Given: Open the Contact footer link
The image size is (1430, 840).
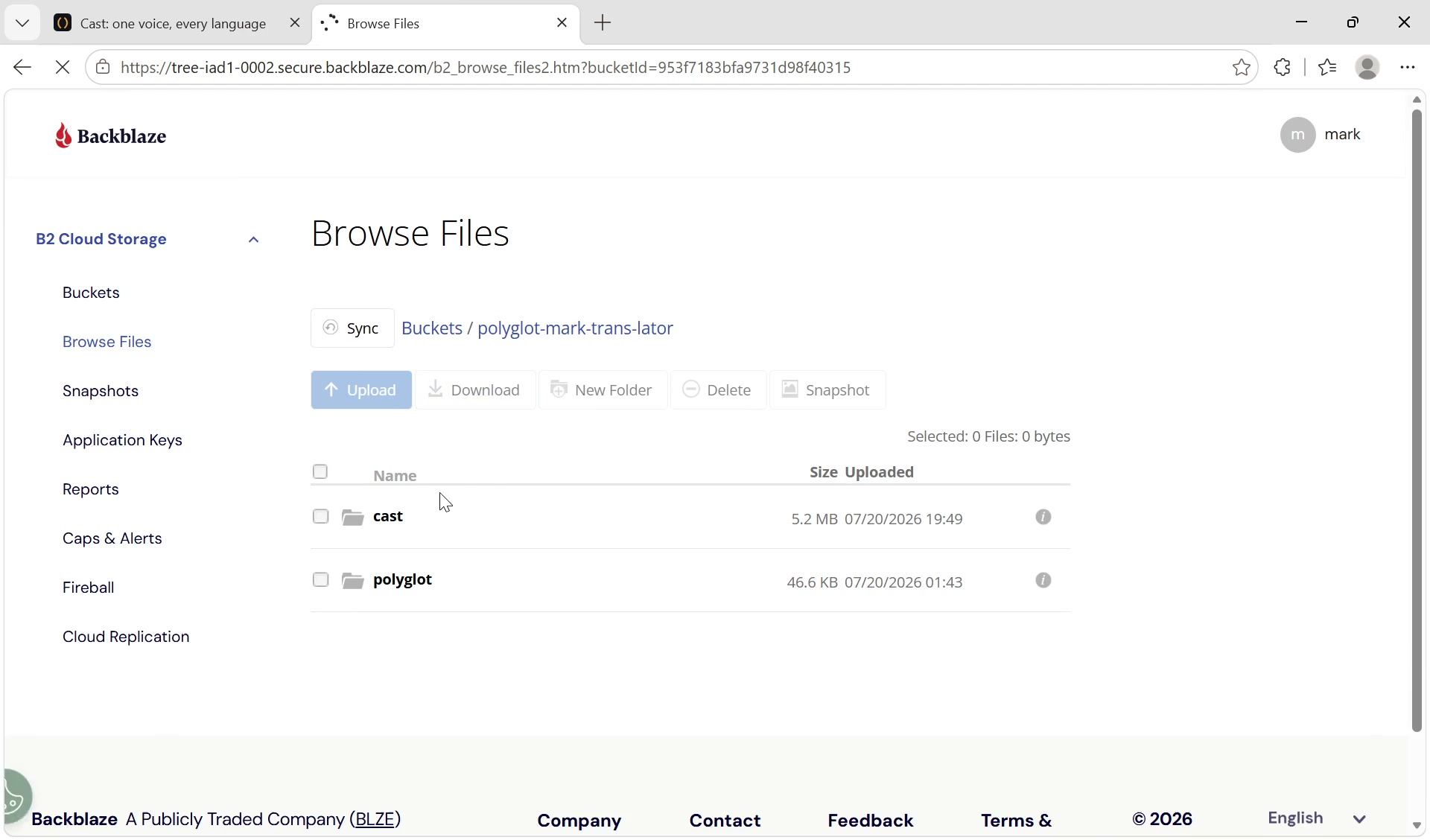Looking at the screenshot, I should (725, 821).
